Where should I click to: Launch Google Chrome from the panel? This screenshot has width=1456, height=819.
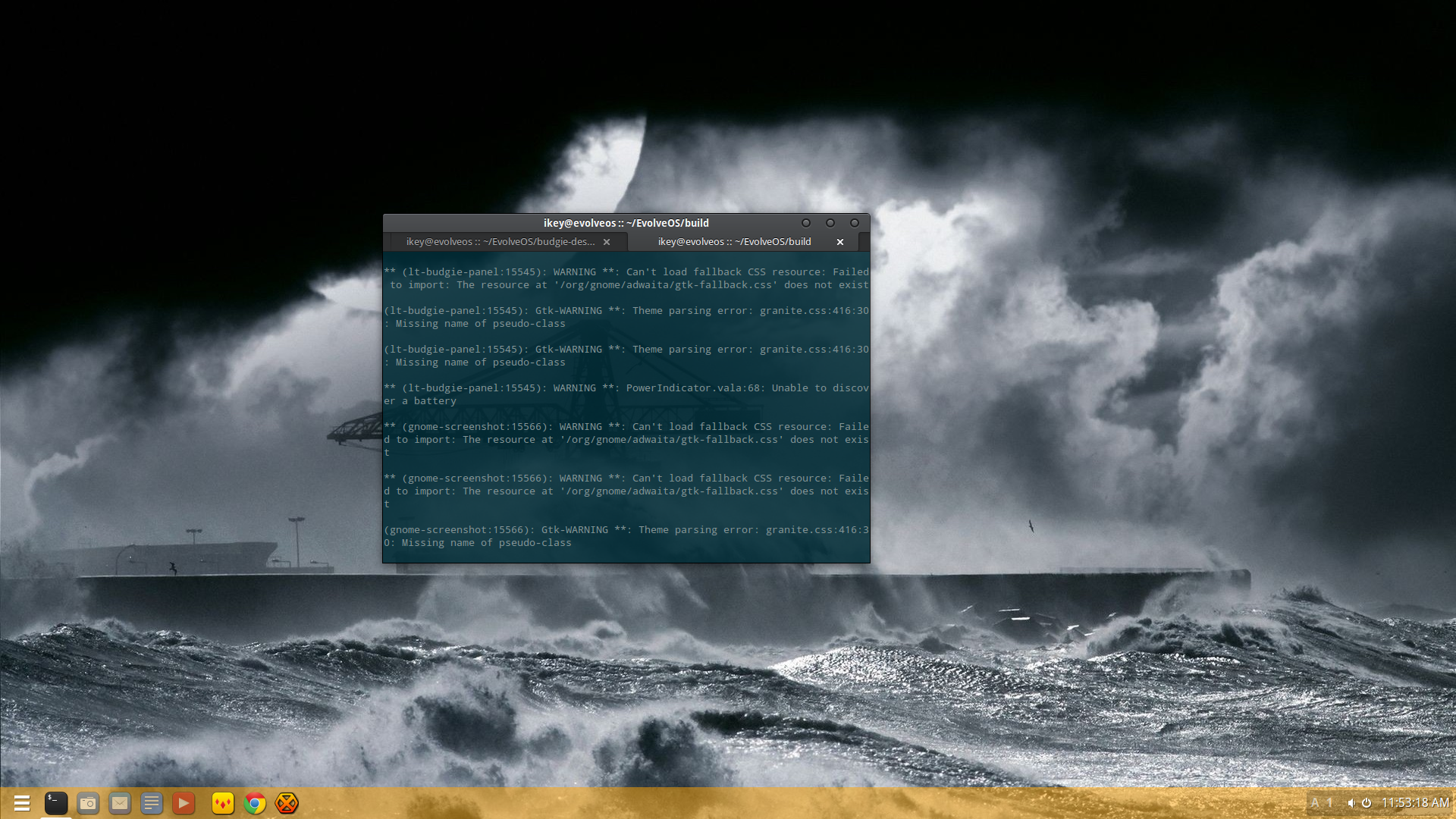pyautogui.click(x=255, y=803)
